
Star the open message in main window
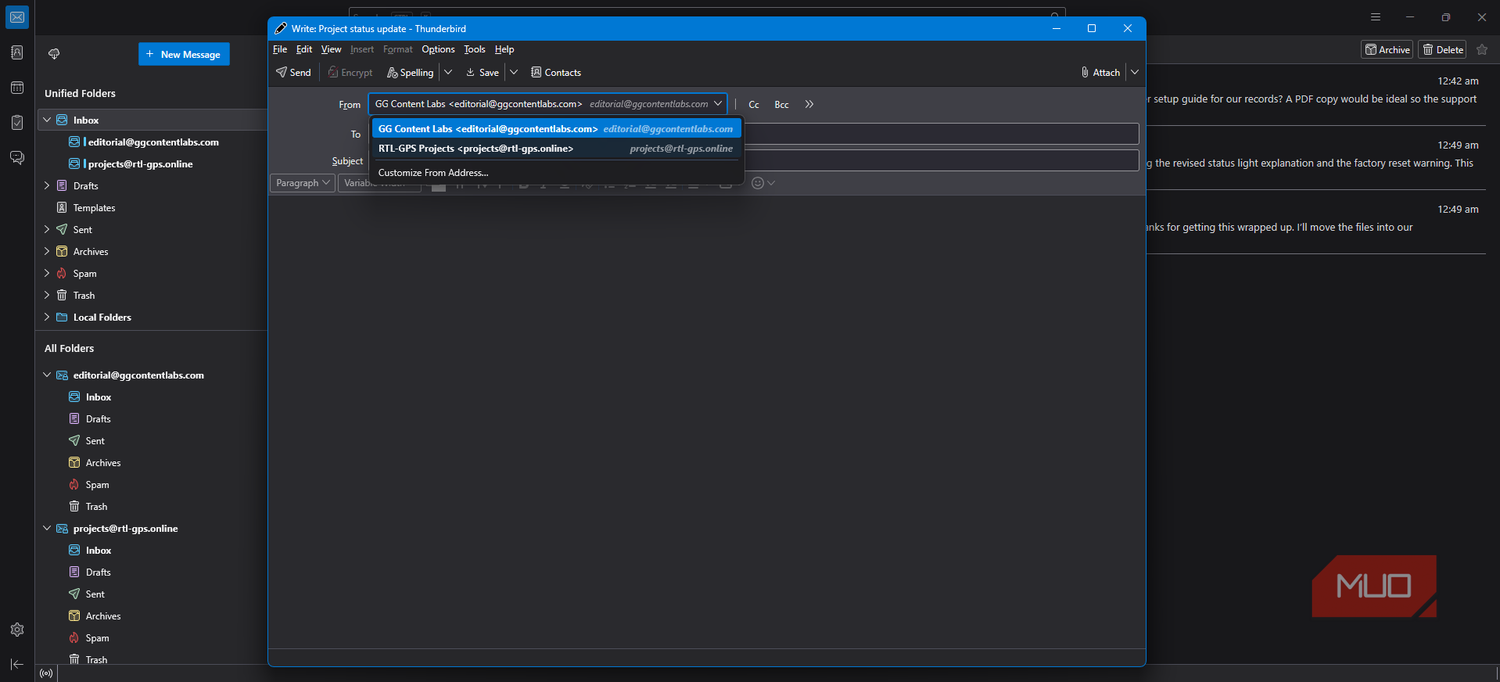point(1482,49)
